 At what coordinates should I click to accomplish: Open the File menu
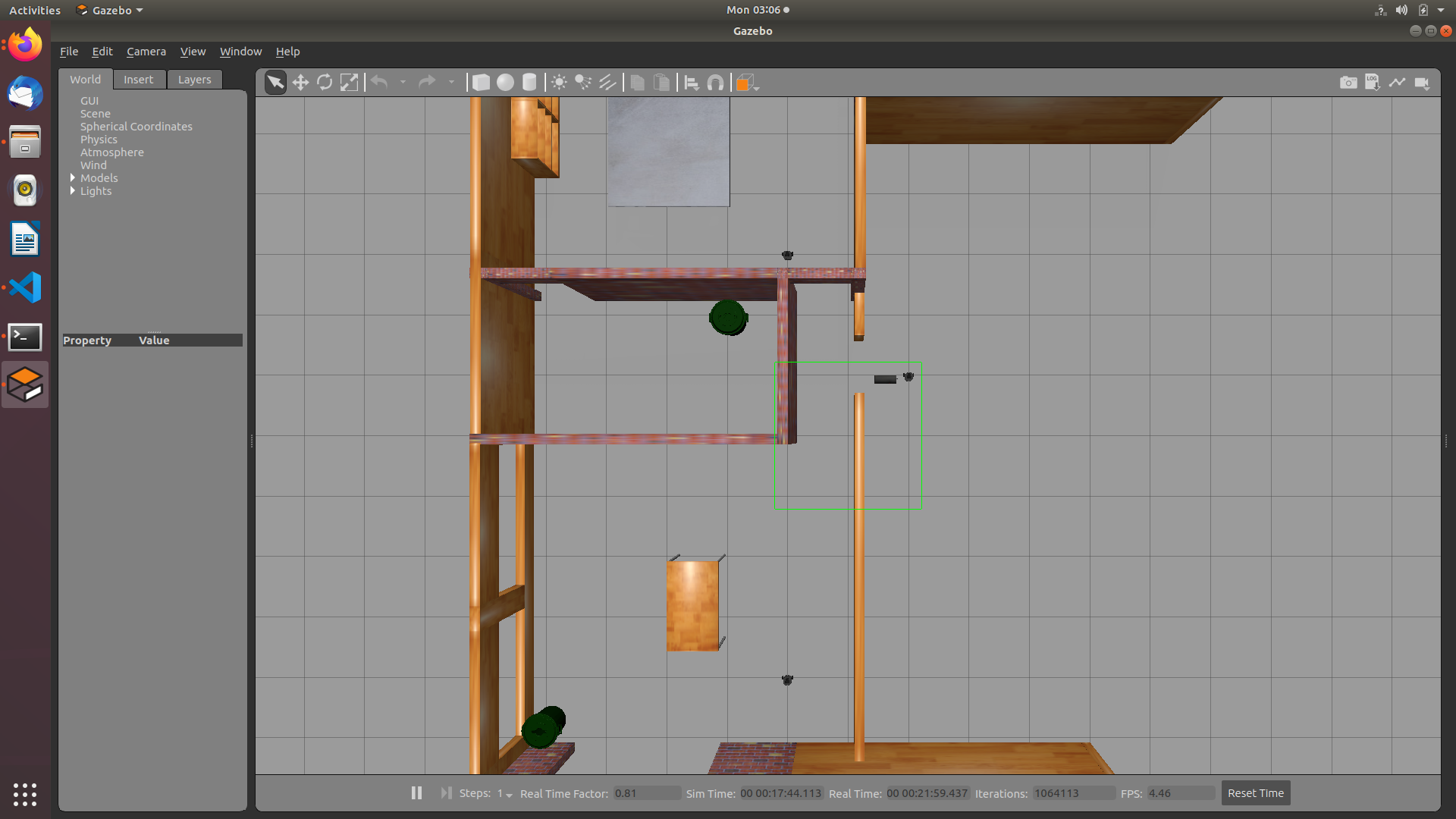pos(69,51)
